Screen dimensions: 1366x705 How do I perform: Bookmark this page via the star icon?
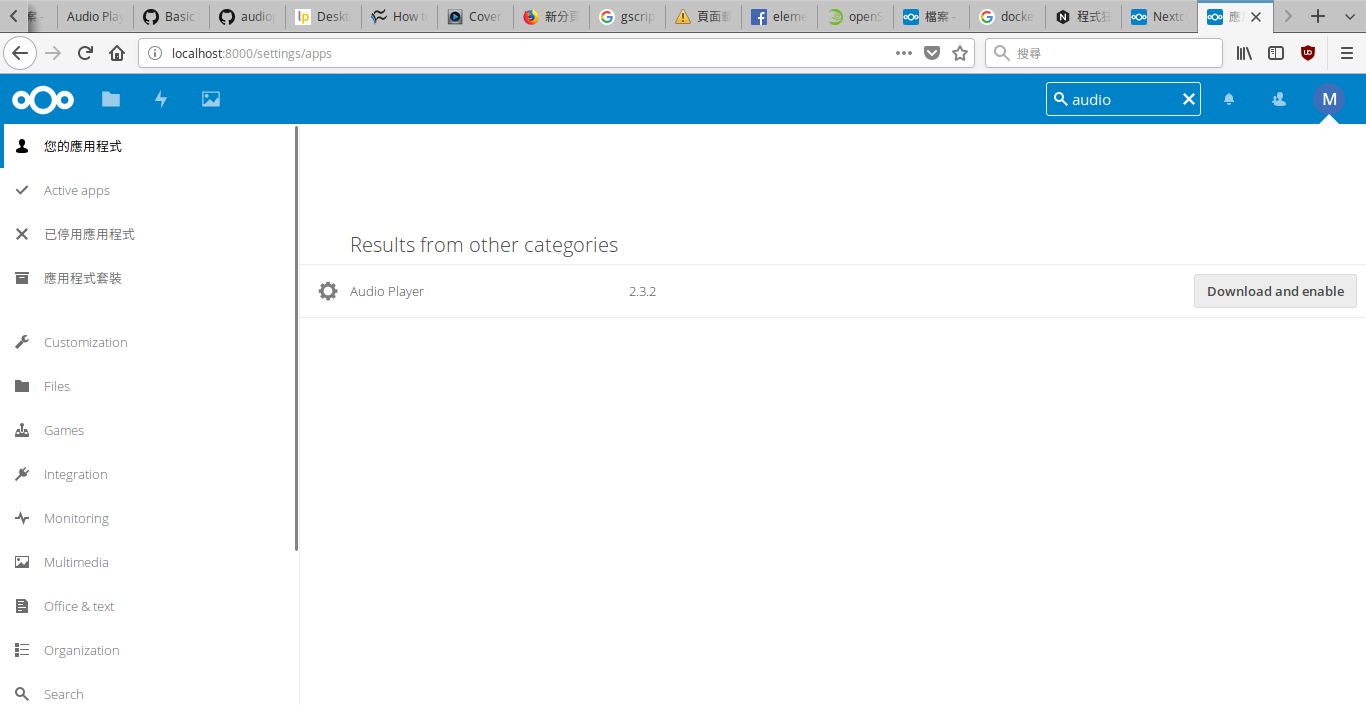[959, 53]
